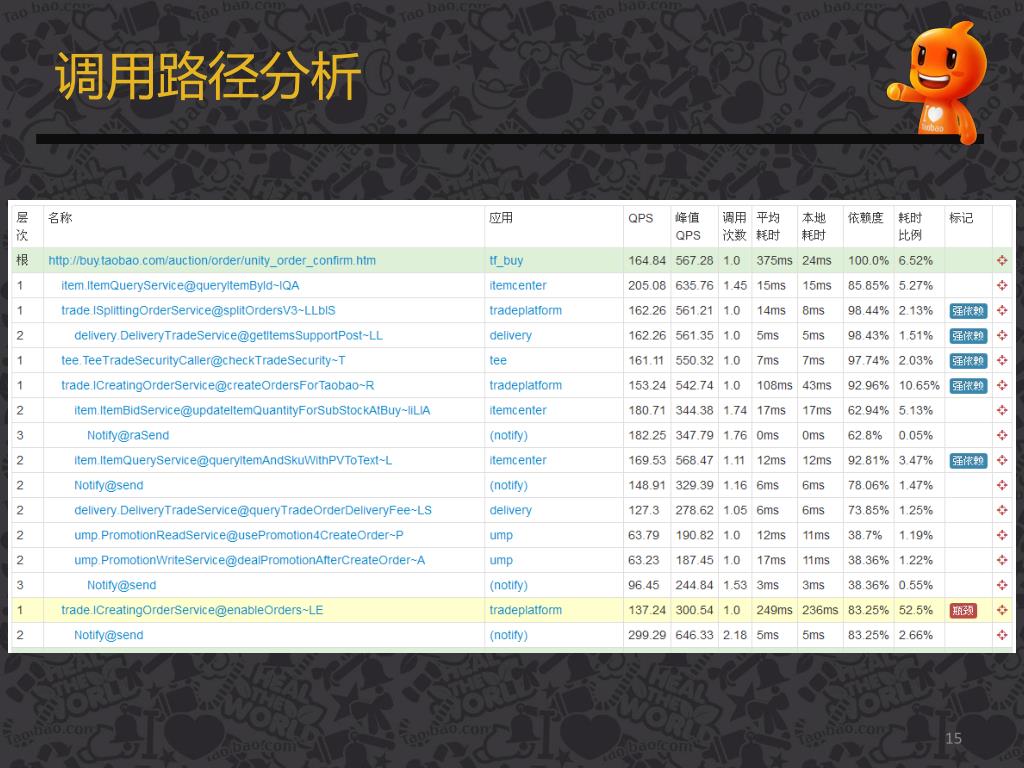
Task: Click the red target icon in the tf_buy row
Action: point(1002,261)
